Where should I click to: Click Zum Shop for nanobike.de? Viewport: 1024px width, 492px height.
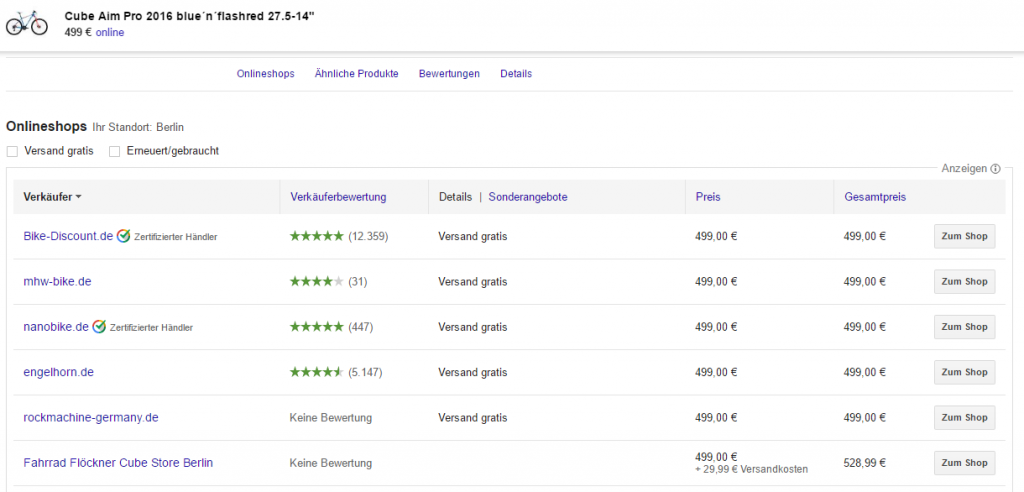click(965, 327)
